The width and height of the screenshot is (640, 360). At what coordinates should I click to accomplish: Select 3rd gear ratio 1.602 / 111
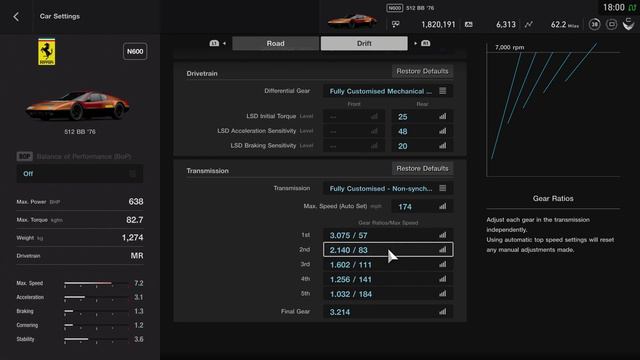pyautogui.click(x=388, y=264)
